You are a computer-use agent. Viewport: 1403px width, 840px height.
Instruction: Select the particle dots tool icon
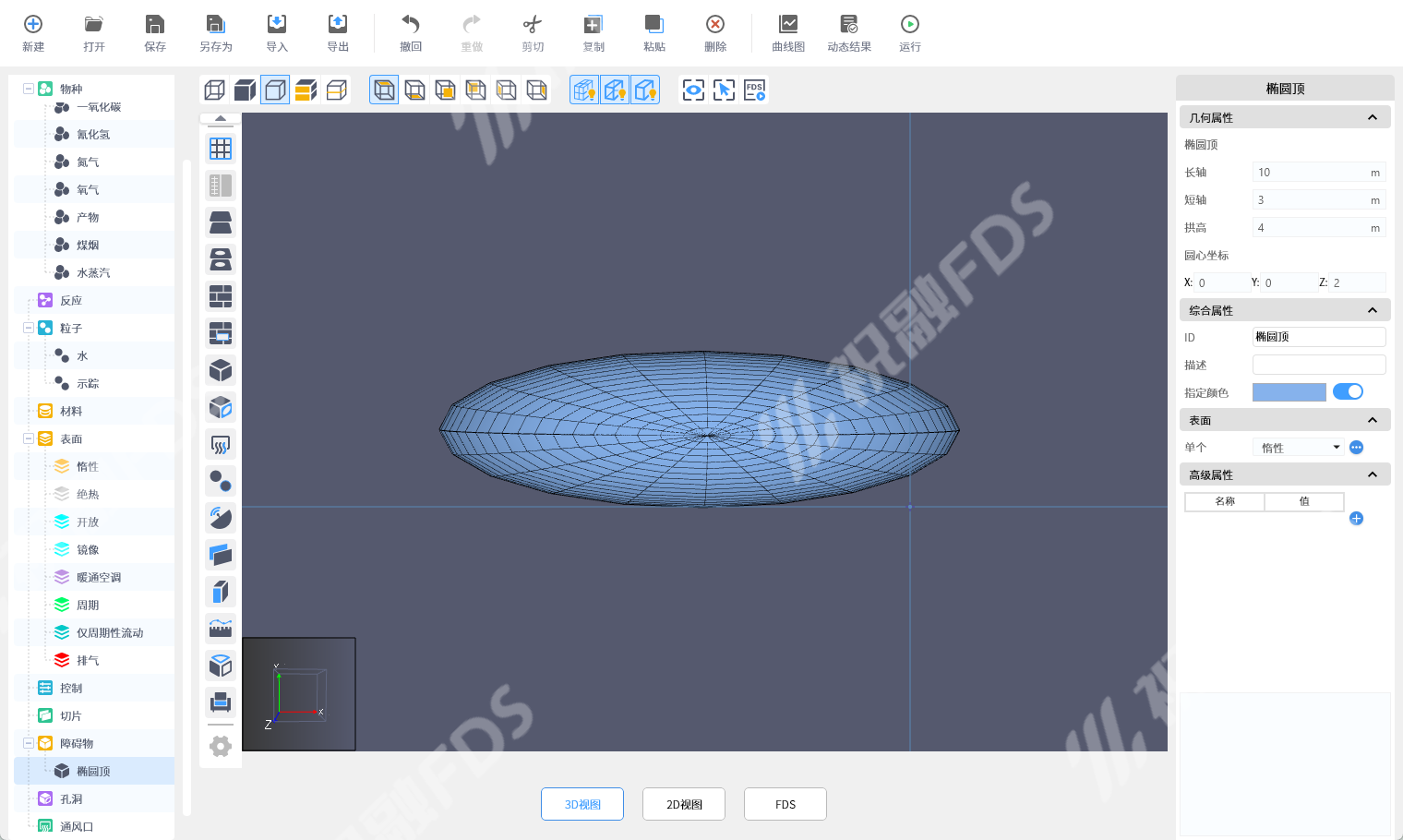click(x=221, y=481)
